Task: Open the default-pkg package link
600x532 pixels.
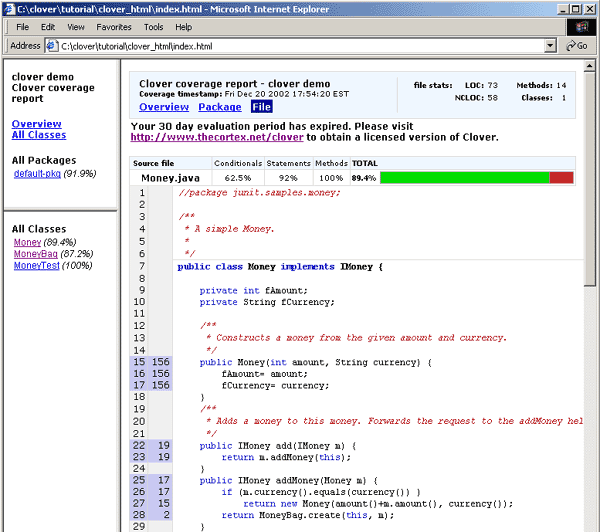Action: (37, 174)
